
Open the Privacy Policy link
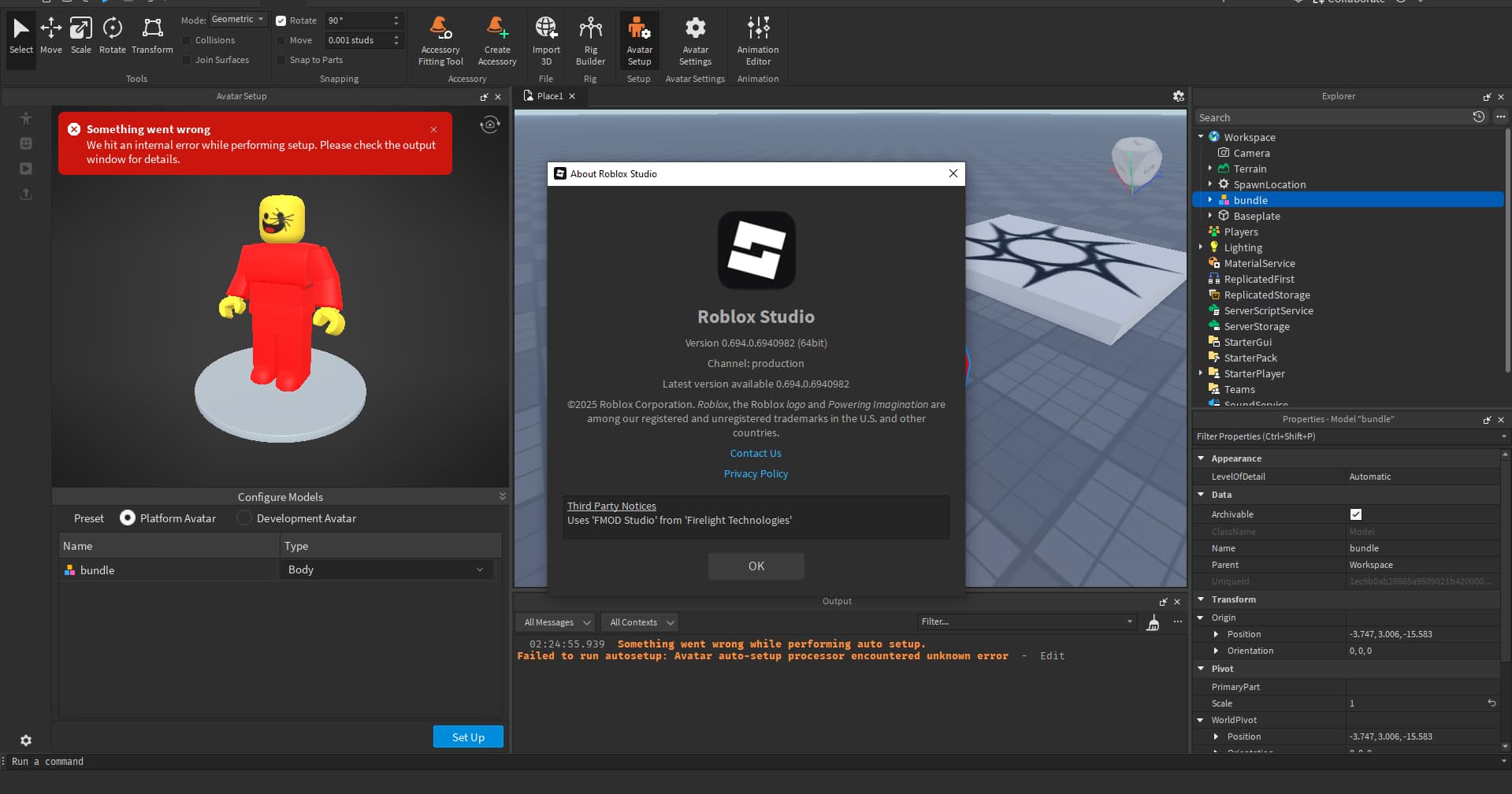756,474
